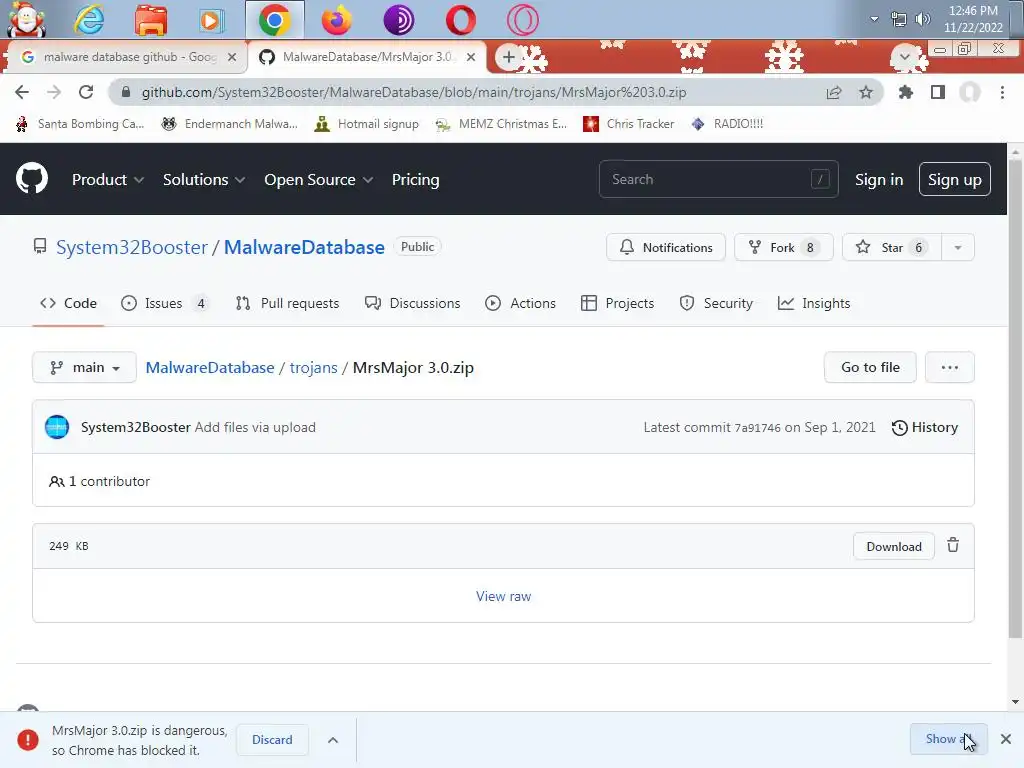Screen dimensions: 1024x768
Task: Download the MrsMajor zip file
Action: tap(893, 547)
